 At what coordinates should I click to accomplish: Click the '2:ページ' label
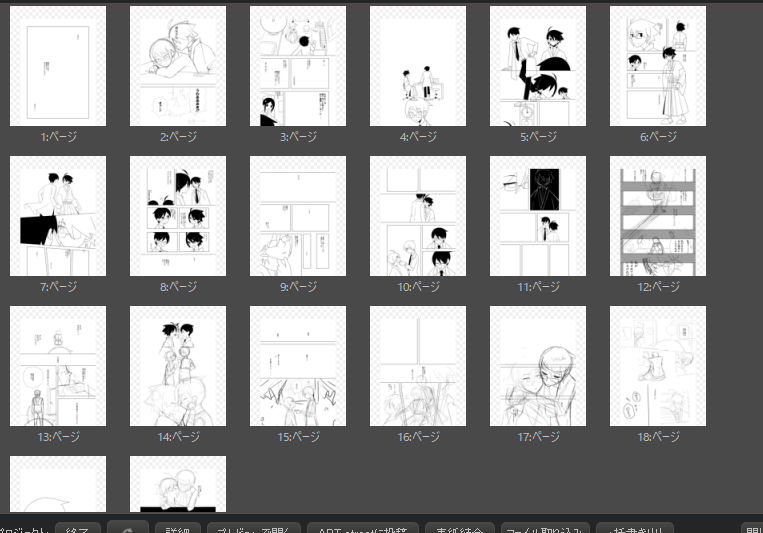pyautogui.click(x=179, y=137)
